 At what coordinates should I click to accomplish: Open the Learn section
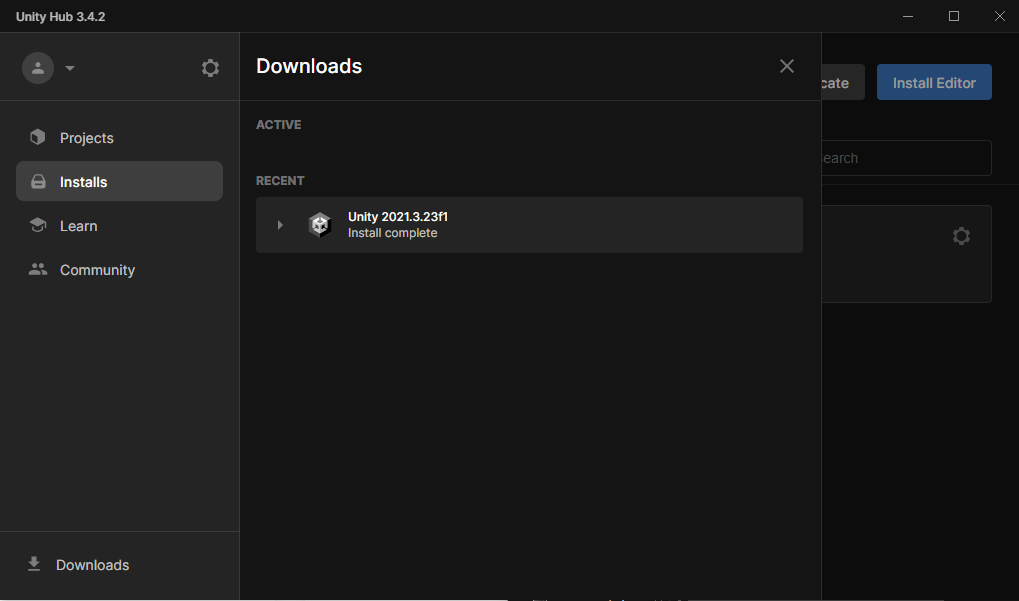pos(120,225)
